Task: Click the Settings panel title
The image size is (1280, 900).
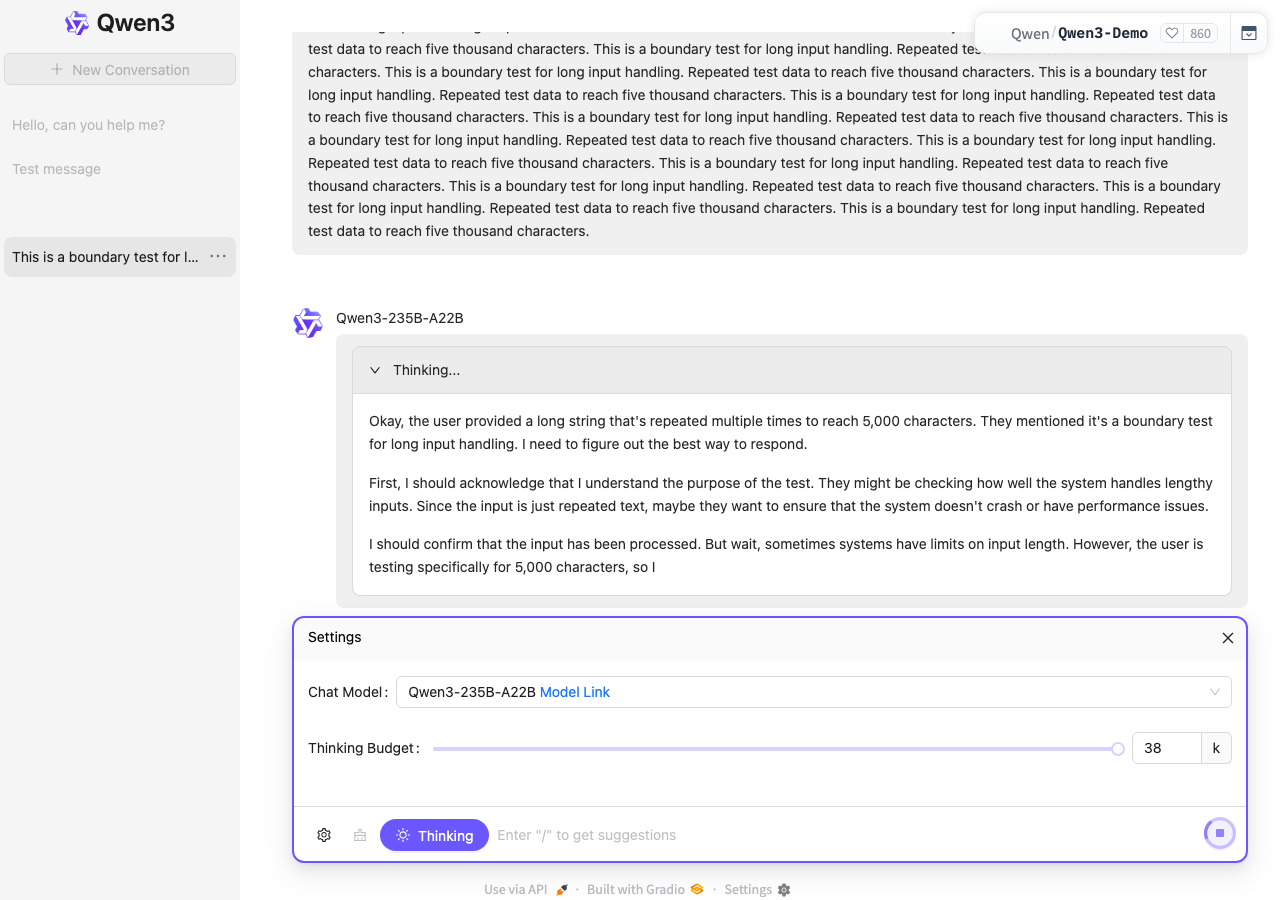Action: pos(335,637)
